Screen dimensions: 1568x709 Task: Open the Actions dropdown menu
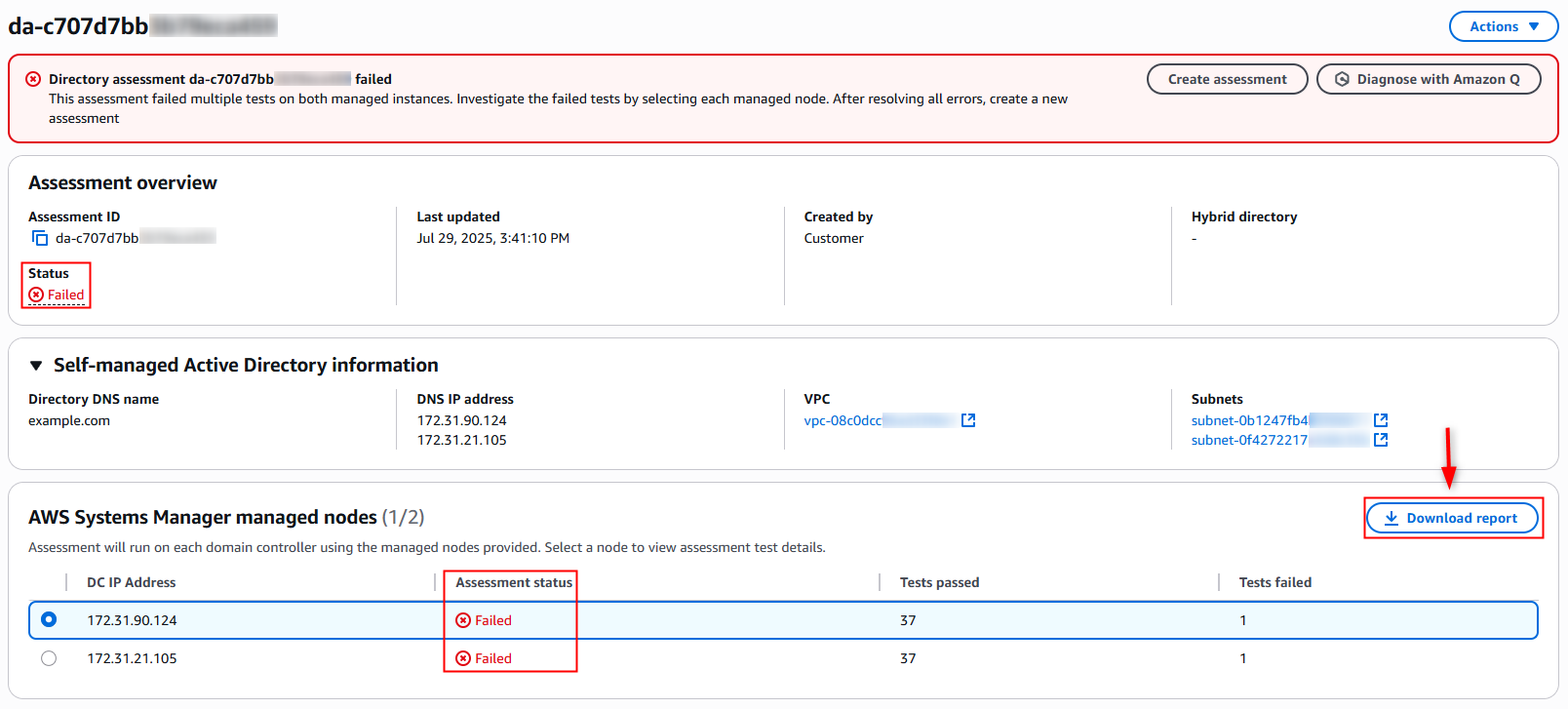[x=1504, y=26]
